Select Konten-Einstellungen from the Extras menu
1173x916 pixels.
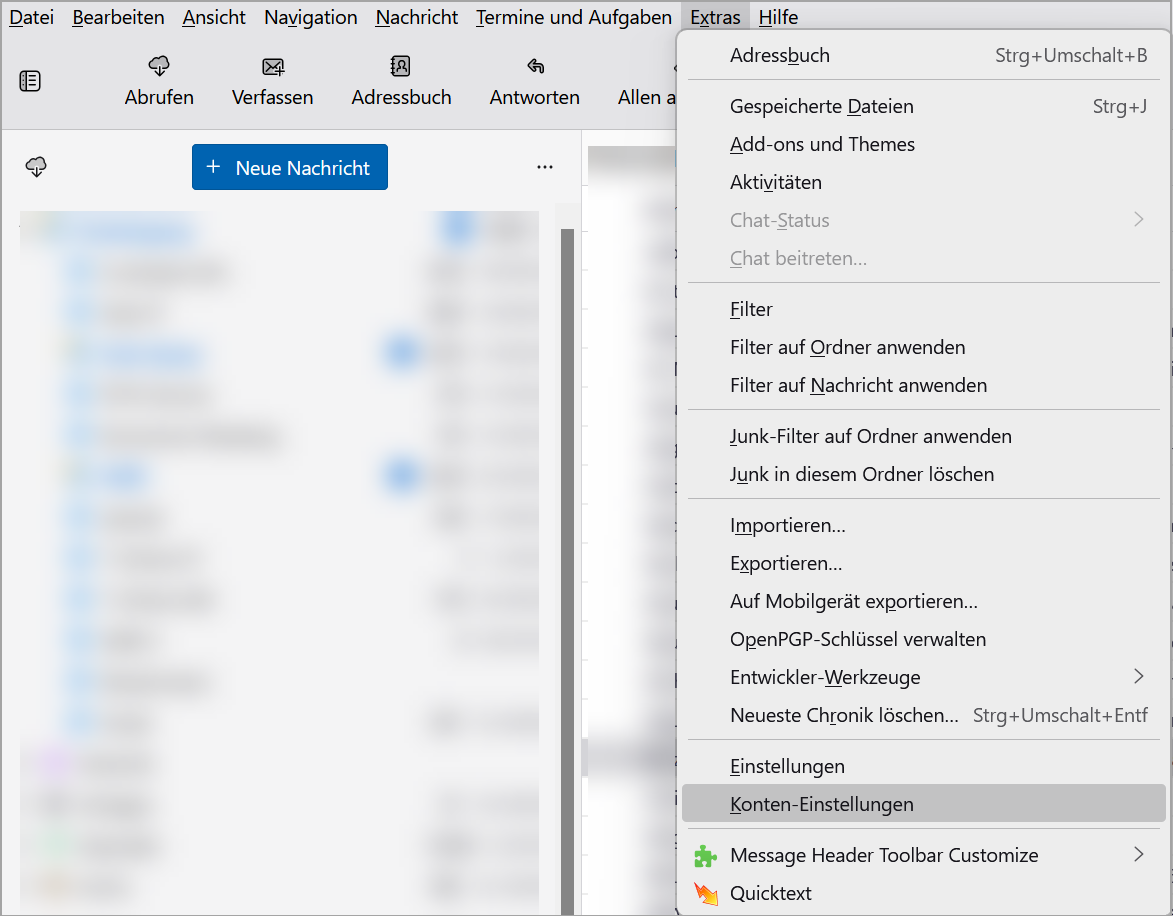tap(822, 804)
